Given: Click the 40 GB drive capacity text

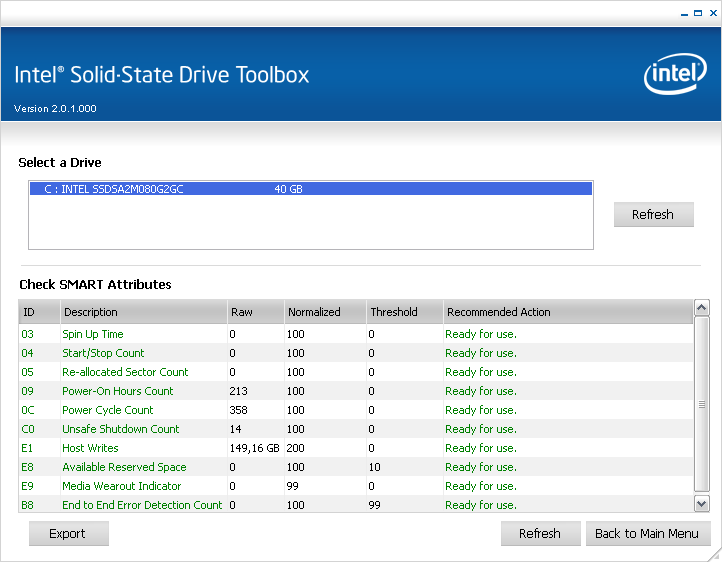Looking at the screenshot, I should pyautogui.click(x=289, y=189).
